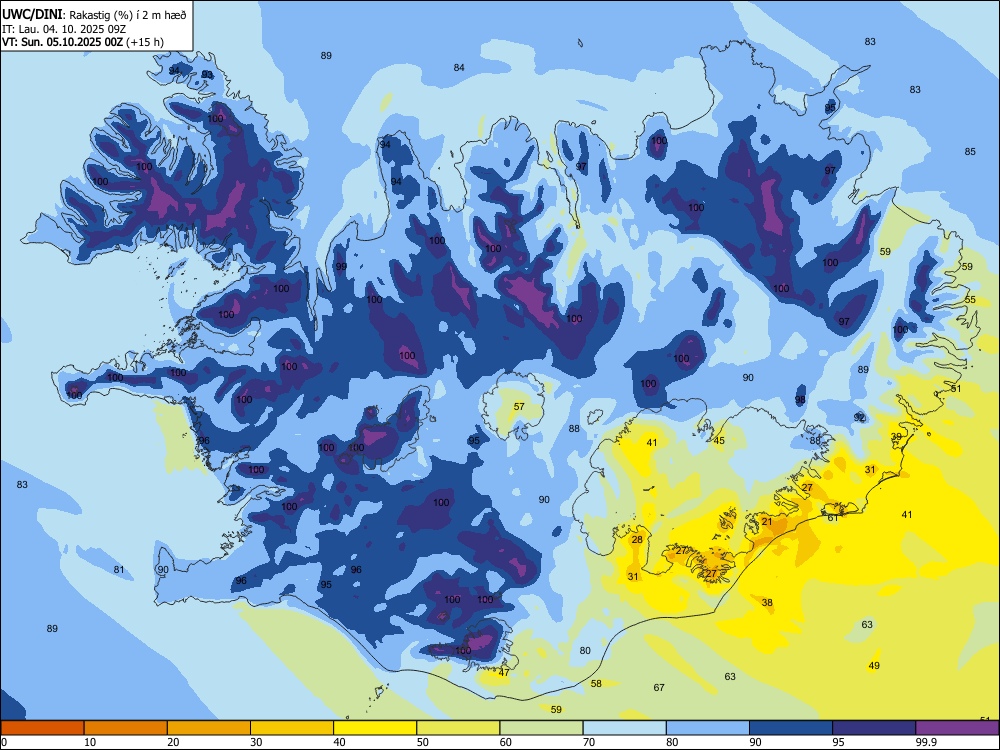This screenshot has height=750, width=1000.
Task: Click the 50–60 pale yellow legend swatch
Action: (458, 728)
